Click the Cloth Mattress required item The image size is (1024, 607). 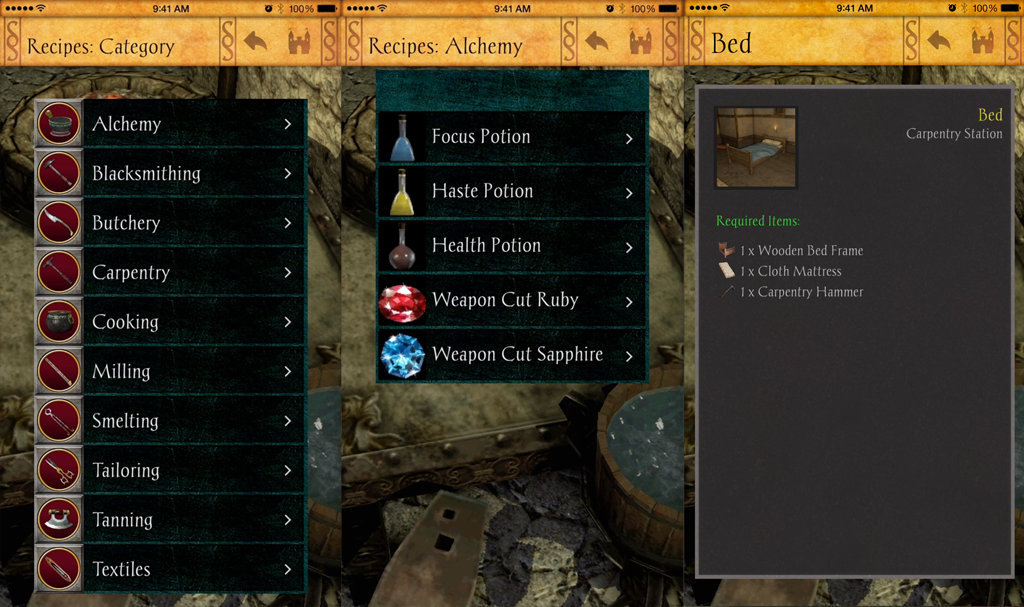pos(780,271)
